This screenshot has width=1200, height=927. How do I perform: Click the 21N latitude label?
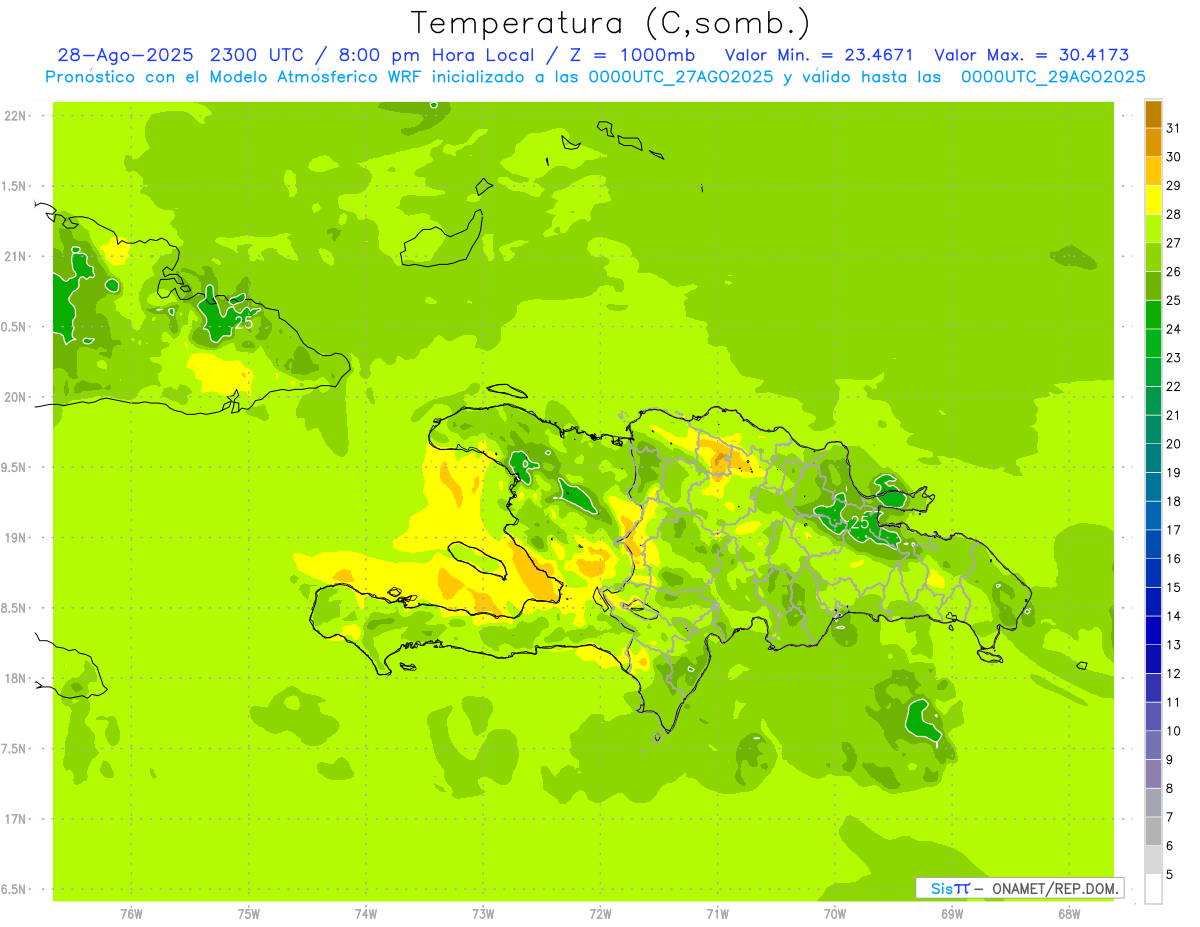[16, 257]
